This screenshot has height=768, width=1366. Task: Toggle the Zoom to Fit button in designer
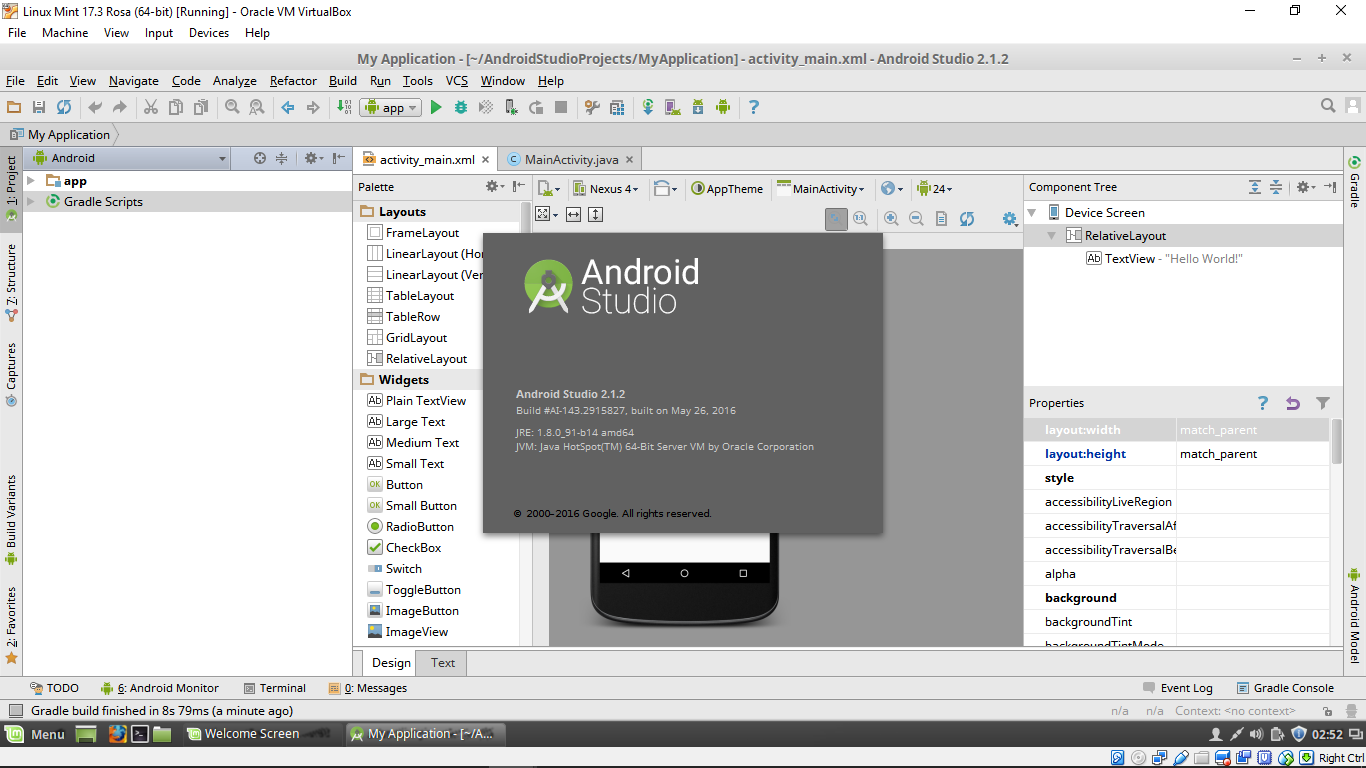pos(836,219)
